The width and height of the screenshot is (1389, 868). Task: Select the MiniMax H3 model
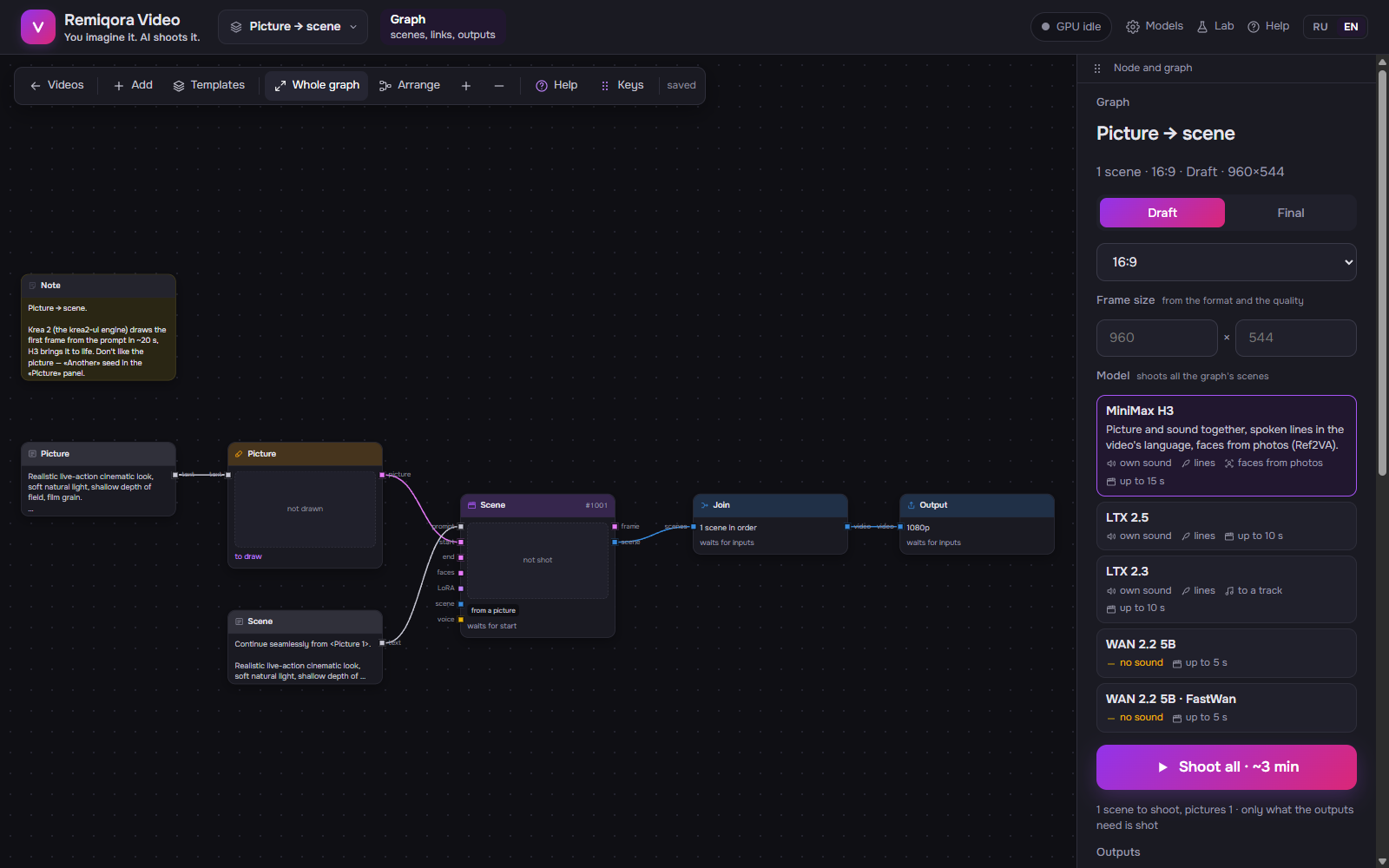click(x=1227, y=445)
